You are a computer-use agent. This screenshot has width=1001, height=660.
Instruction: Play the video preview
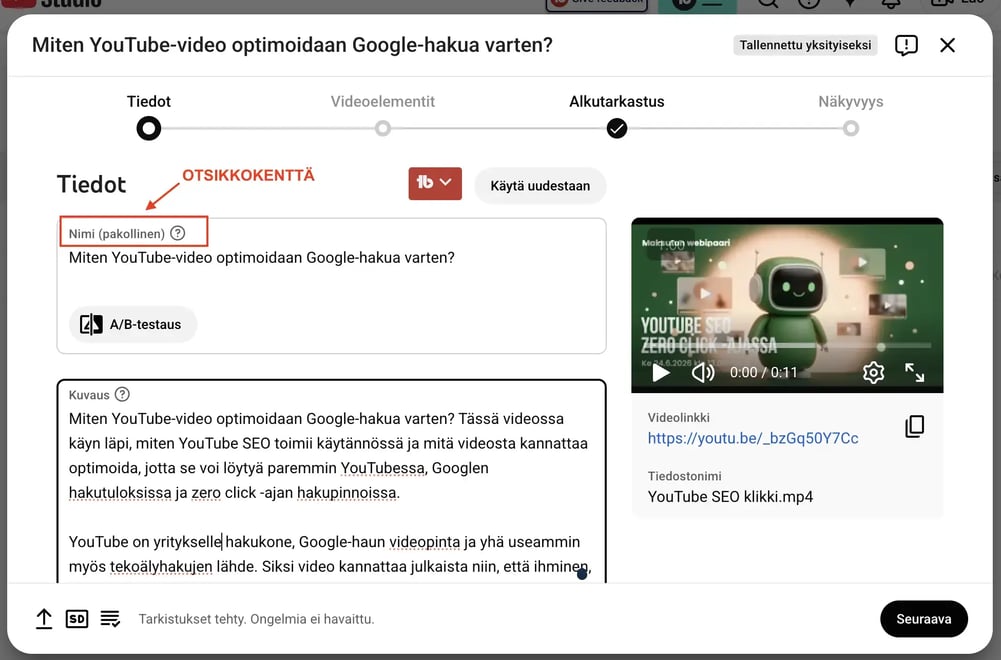click(x=661, y=372)
